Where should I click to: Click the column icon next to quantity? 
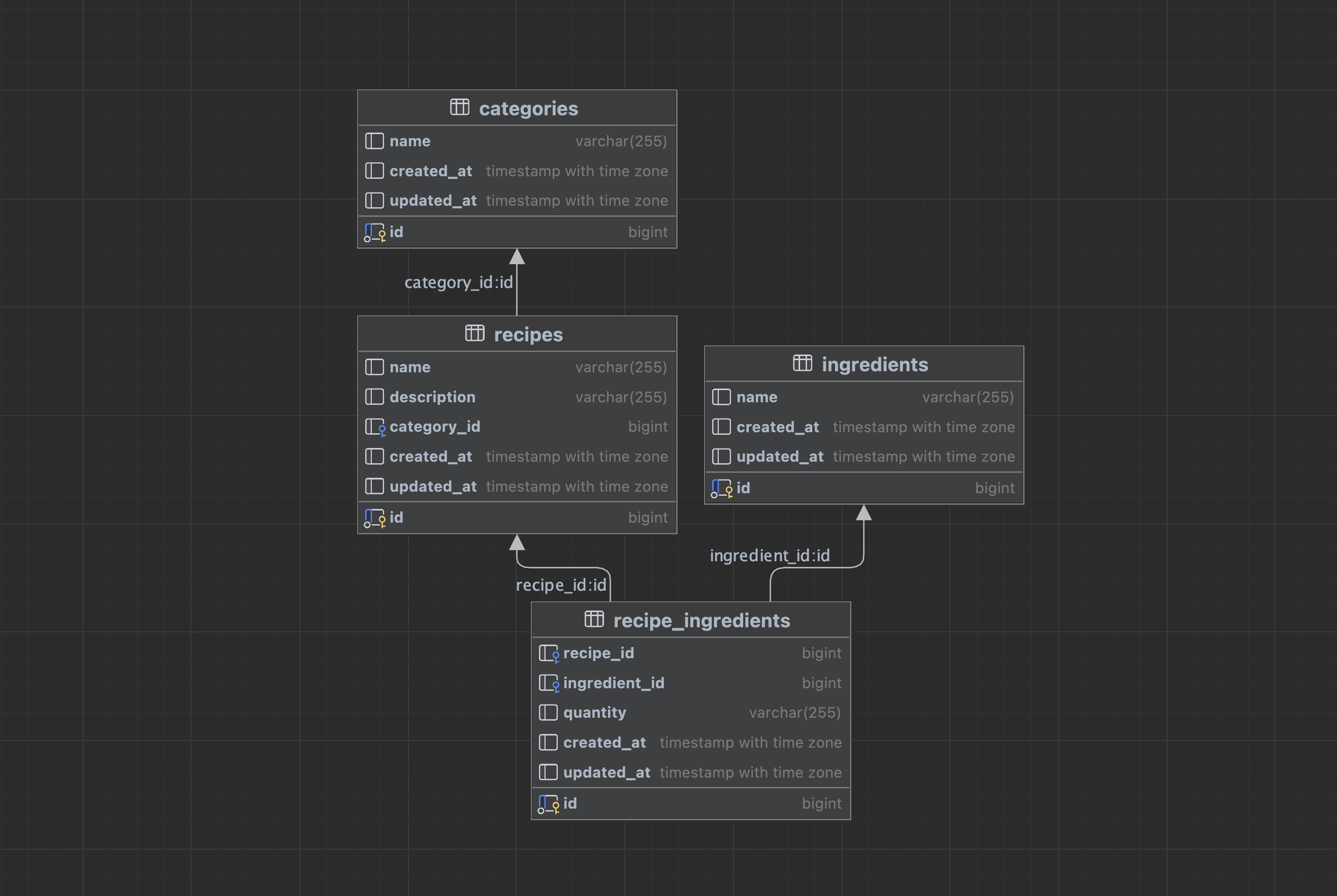tap(548, 713)
